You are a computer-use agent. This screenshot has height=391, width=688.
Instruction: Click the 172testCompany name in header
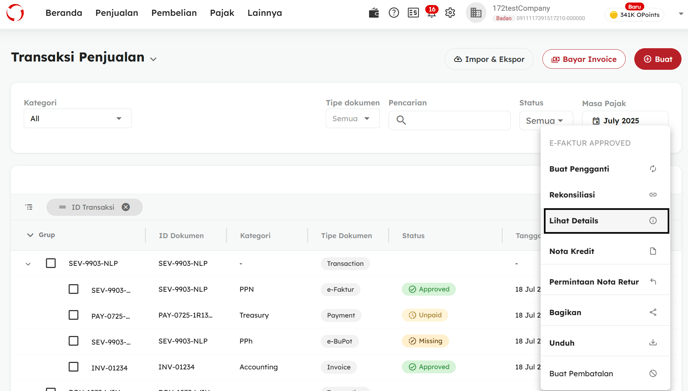tap(521, 8)
